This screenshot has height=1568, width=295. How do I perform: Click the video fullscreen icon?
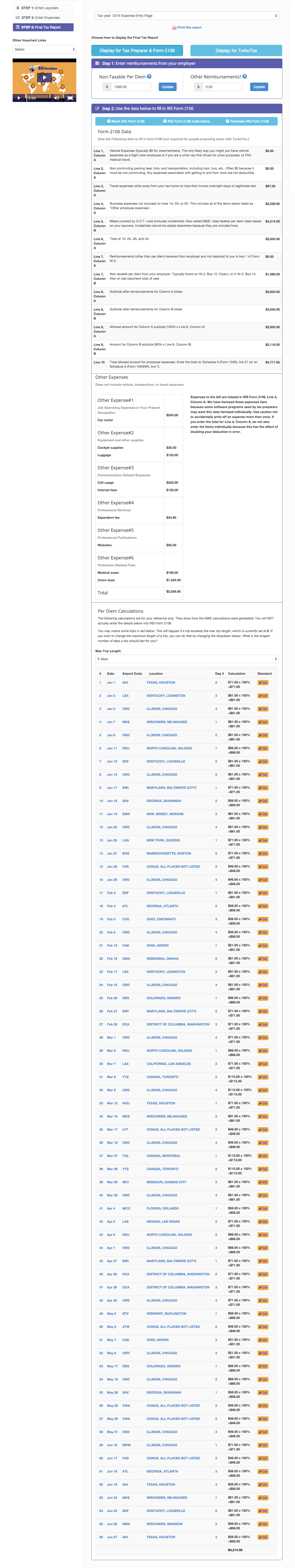tap(70, 98)
